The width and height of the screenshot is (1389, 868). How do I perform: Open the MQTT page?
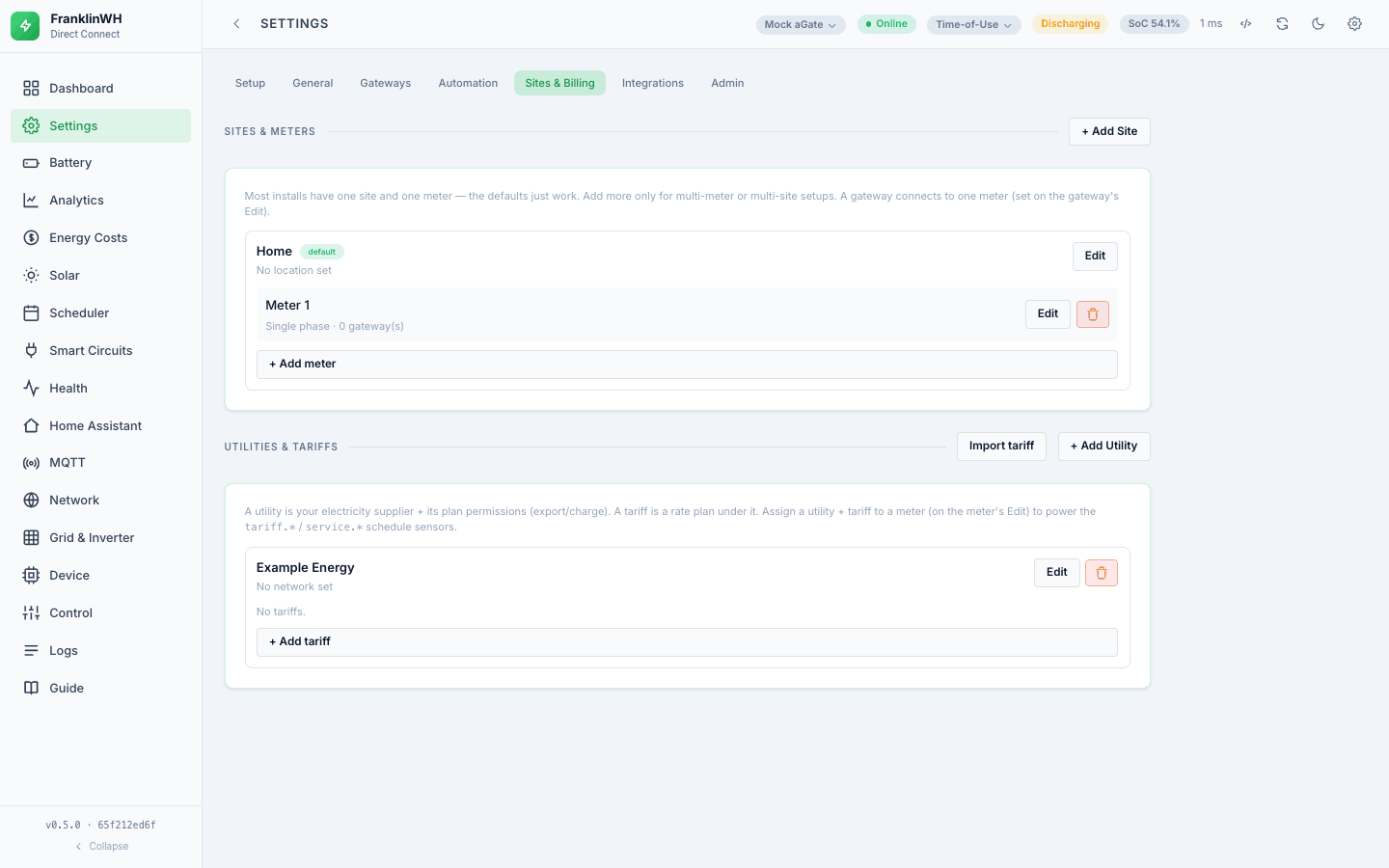click(100, 463)
